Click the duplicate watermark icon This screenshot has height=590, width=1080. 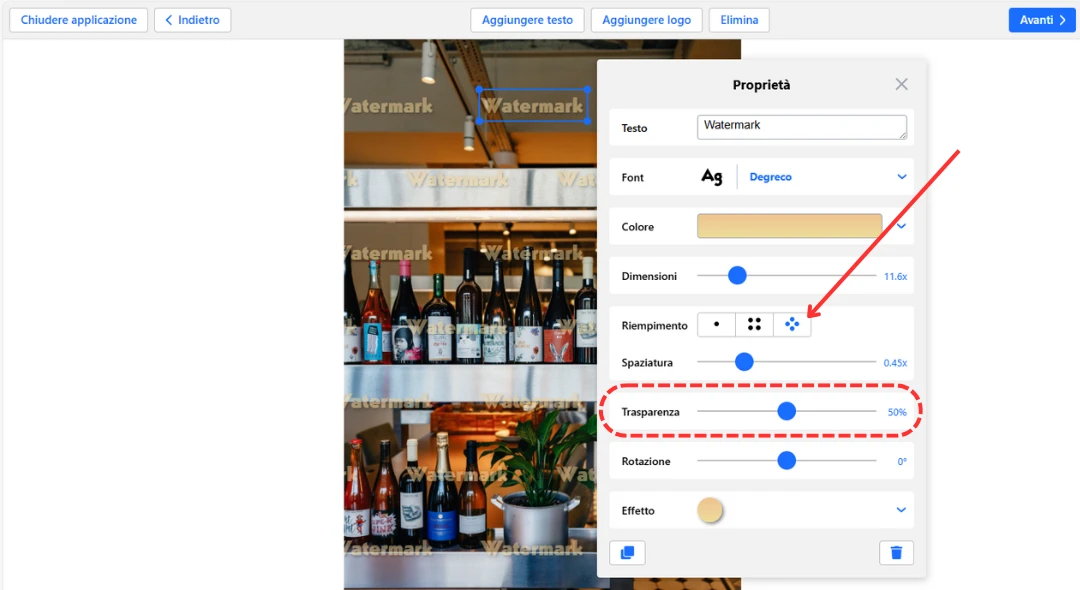627,553
